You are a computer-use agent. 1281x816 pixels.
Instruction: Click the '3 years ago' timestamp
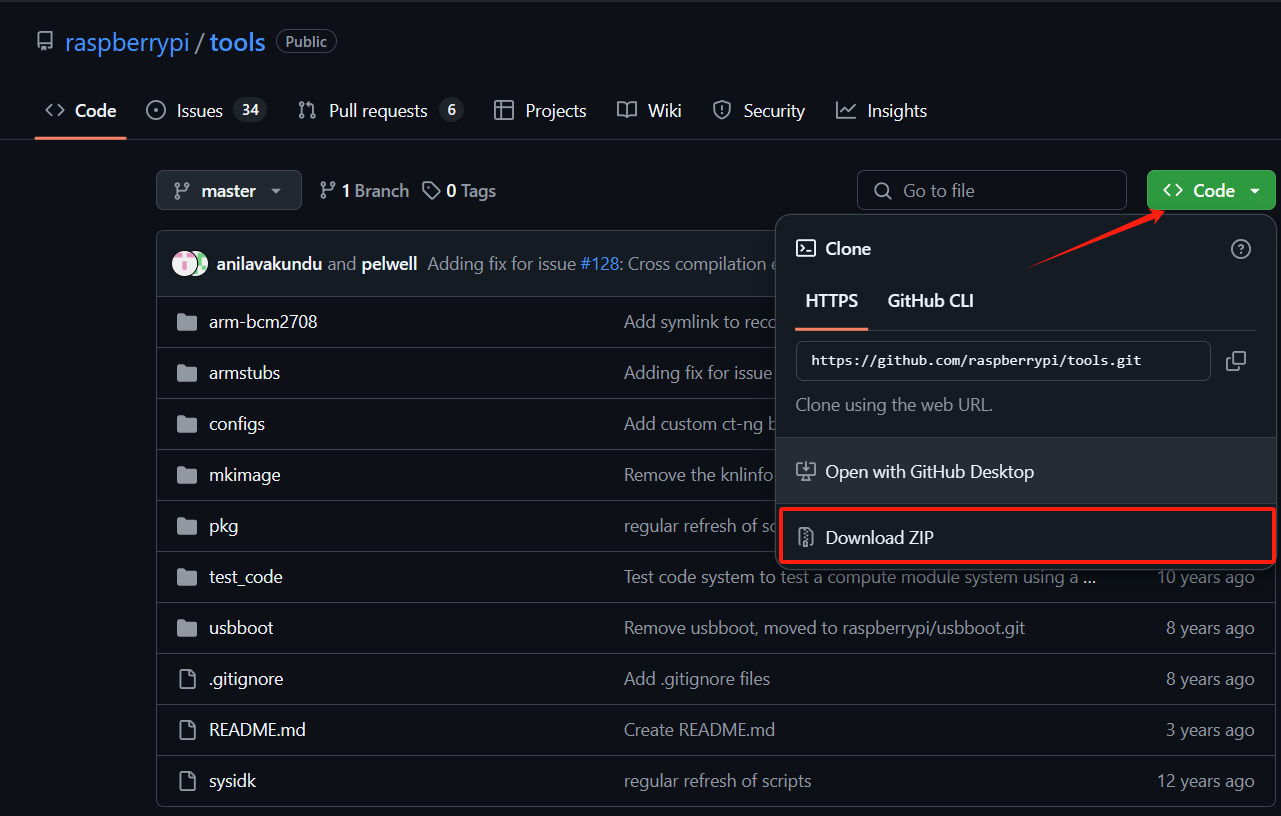[1210, 730]
